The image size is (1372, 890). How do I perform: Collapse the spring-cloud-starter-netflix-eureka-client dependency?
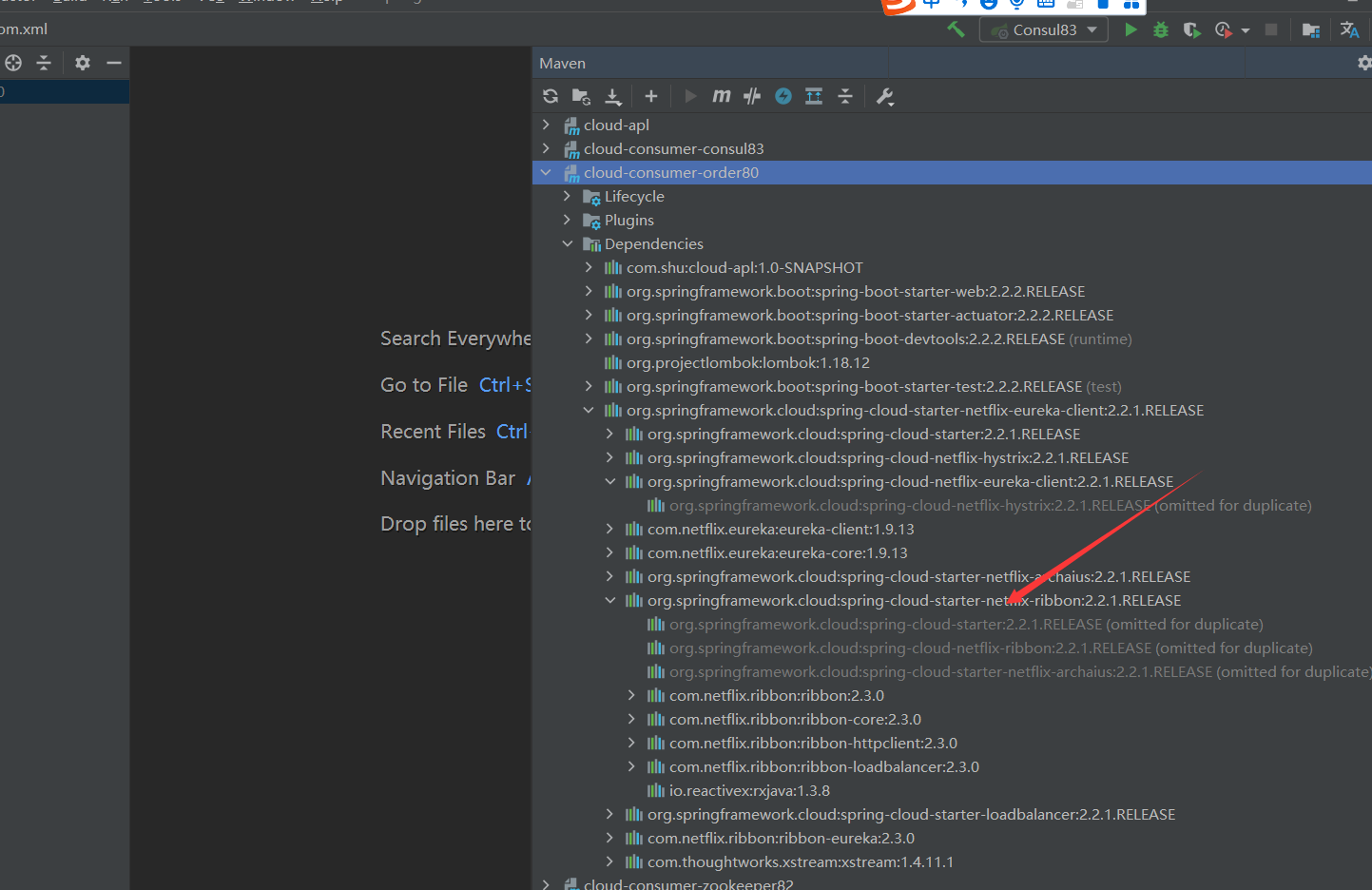[x=589, y=410]
